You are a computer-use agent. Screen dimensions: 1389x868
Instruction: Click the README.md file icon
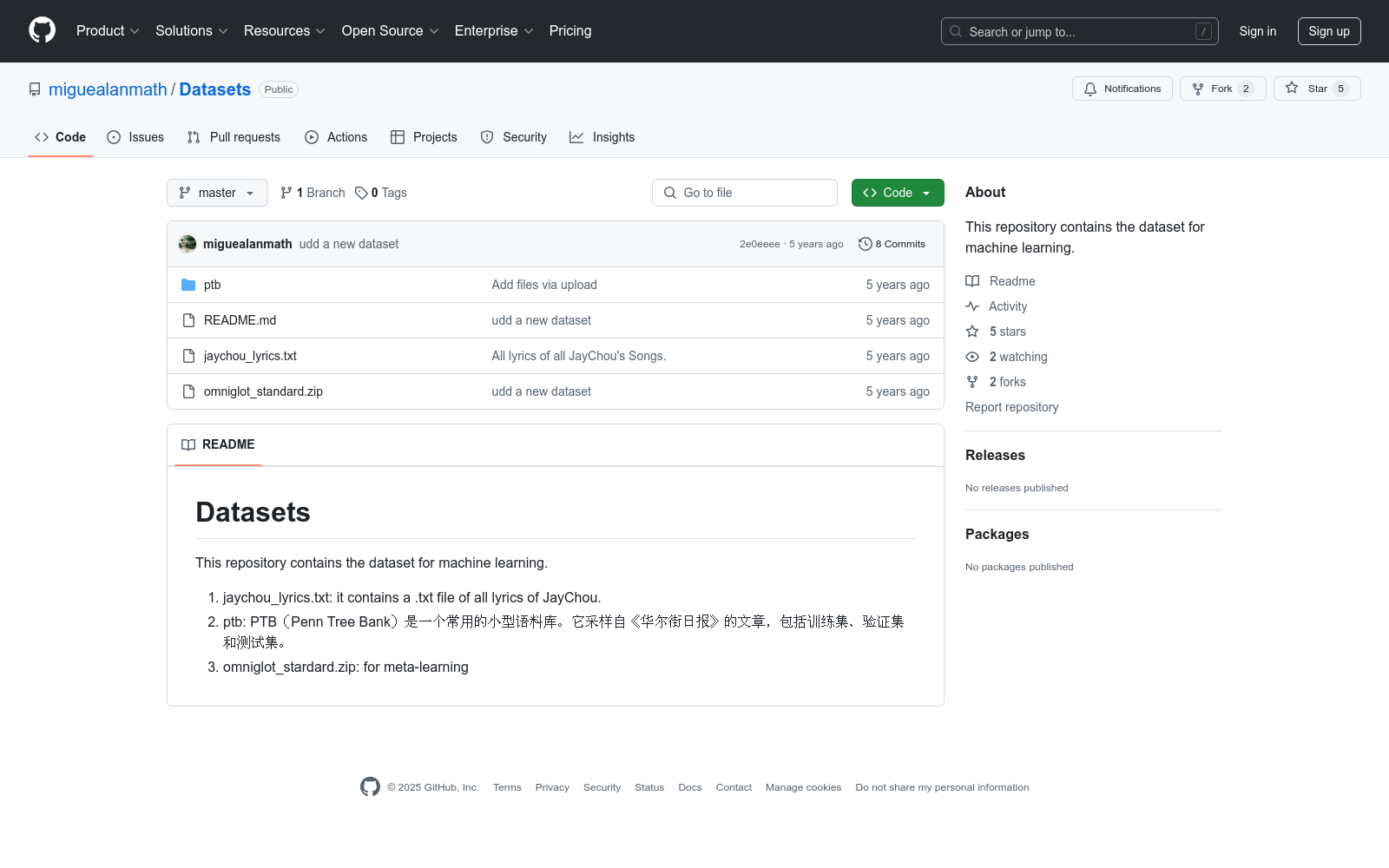(188, 320)
